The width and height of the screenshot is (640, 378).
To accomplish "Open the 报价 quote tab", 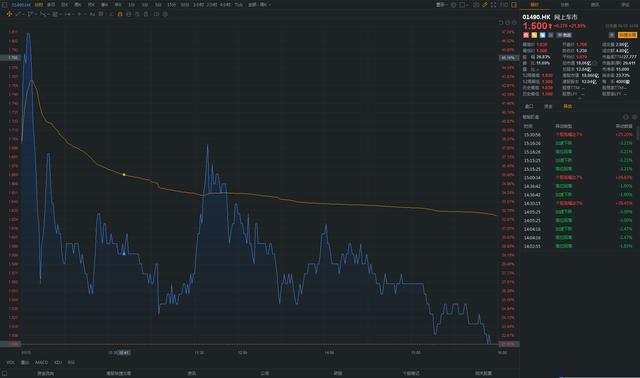I will click(x=535, y=5).
